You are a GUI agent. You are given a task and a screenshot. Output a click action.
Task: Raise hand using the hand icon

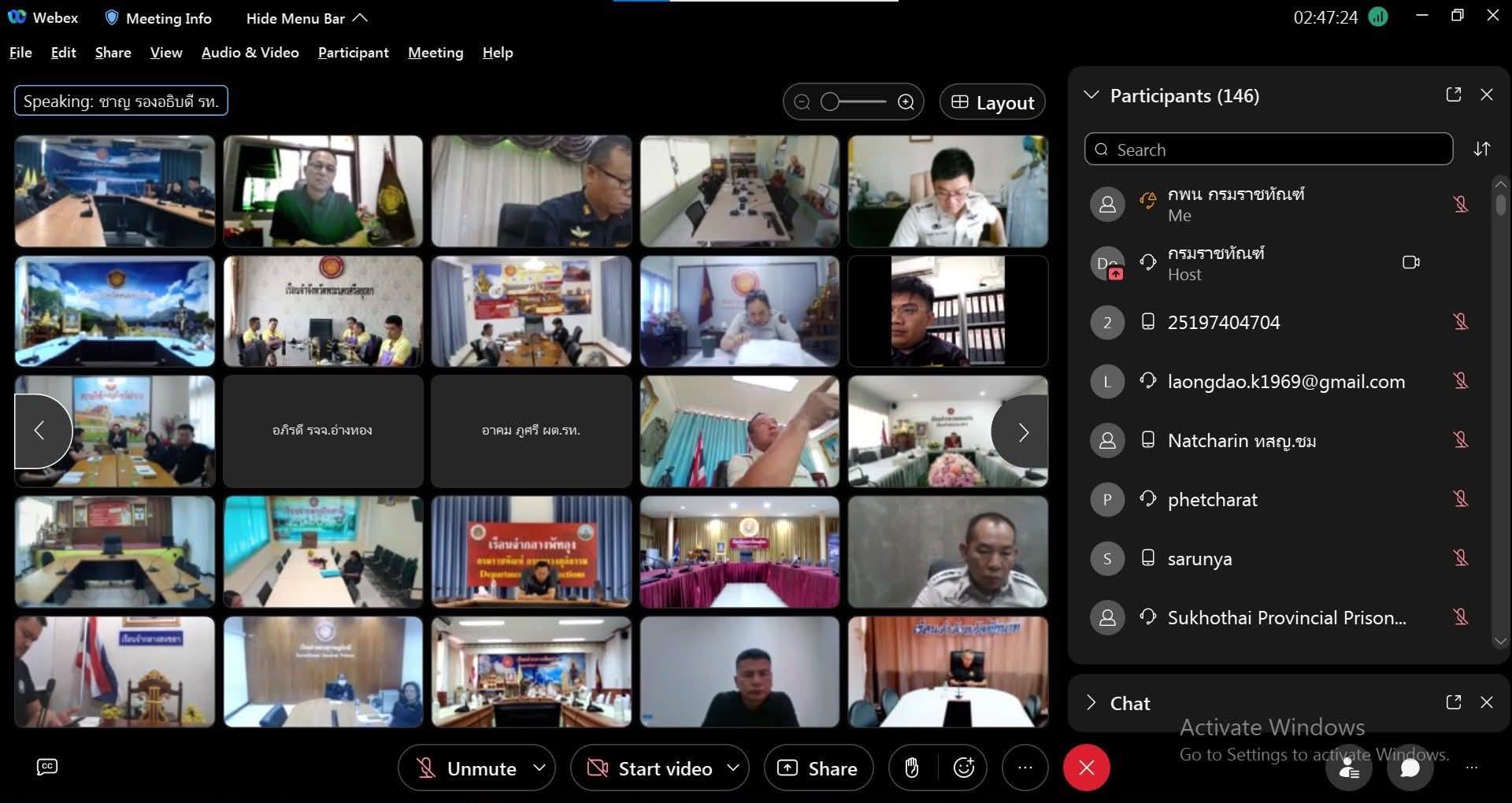[x=912, y=768]
